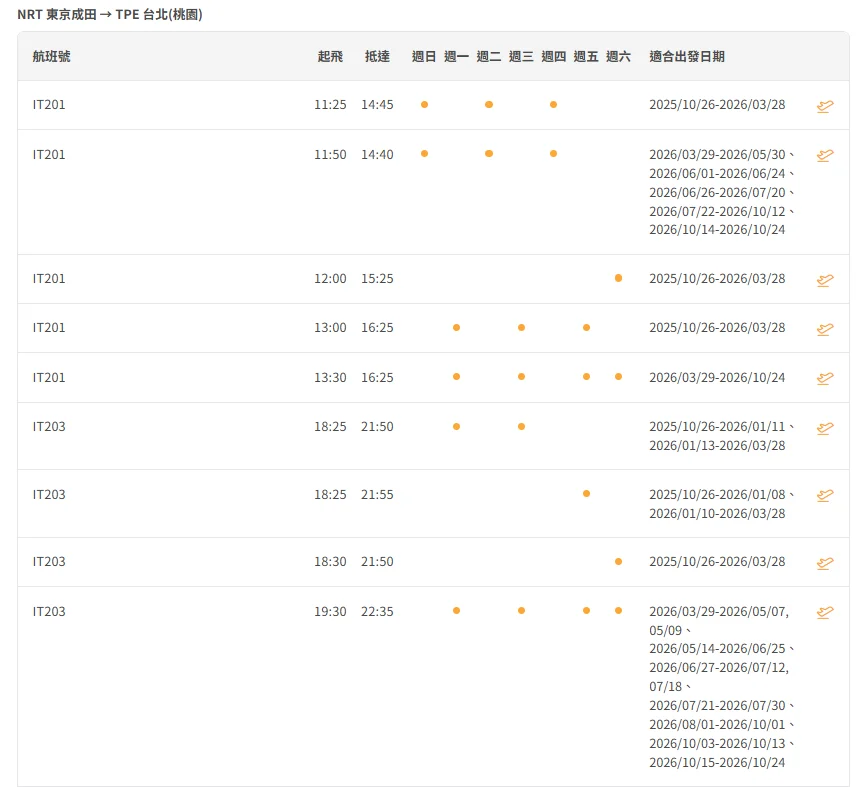Click date range 2026/01/13-2026/03/28

717,445
